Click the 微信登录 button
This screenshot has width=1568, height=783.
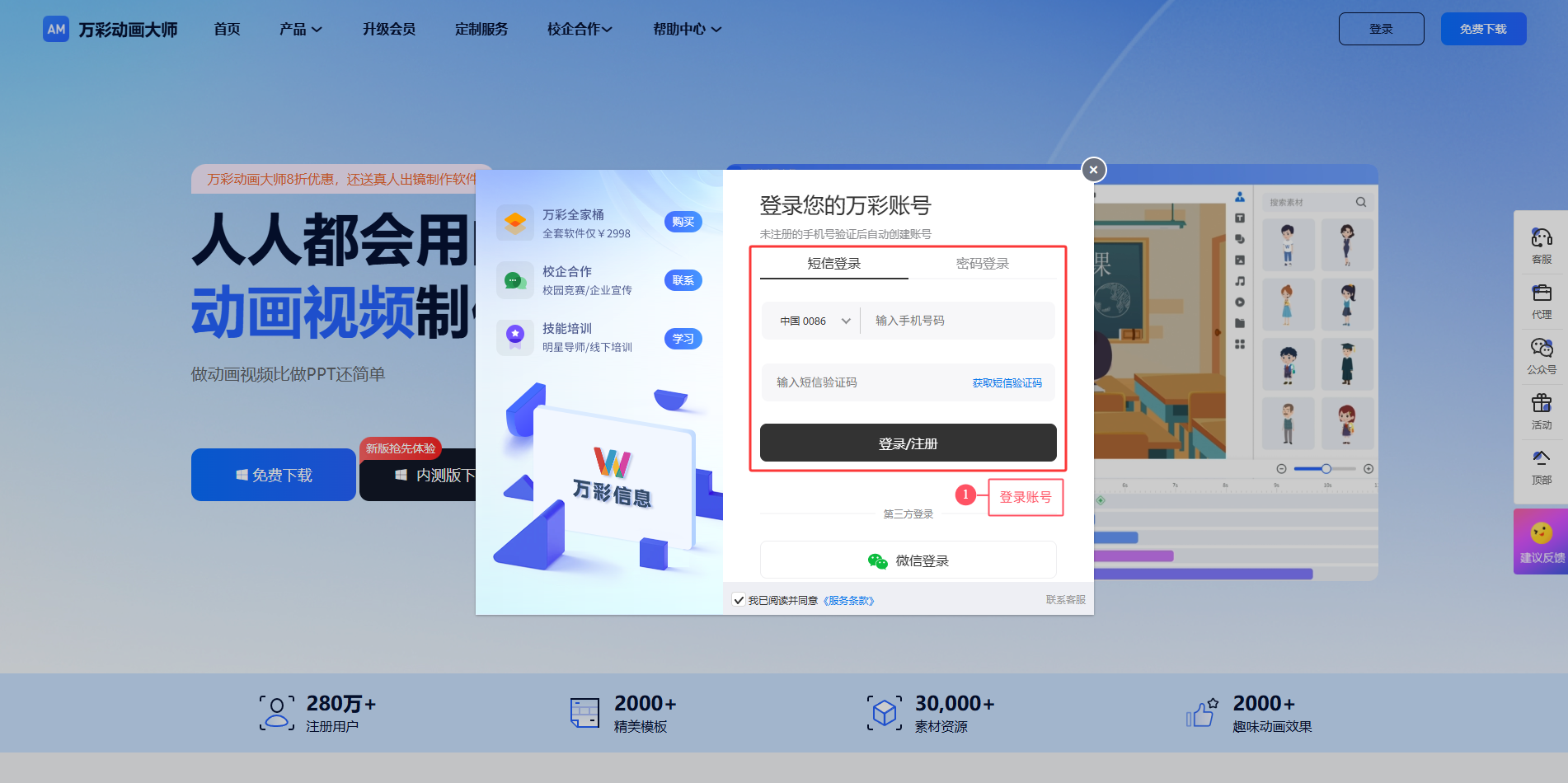[908, 560]
